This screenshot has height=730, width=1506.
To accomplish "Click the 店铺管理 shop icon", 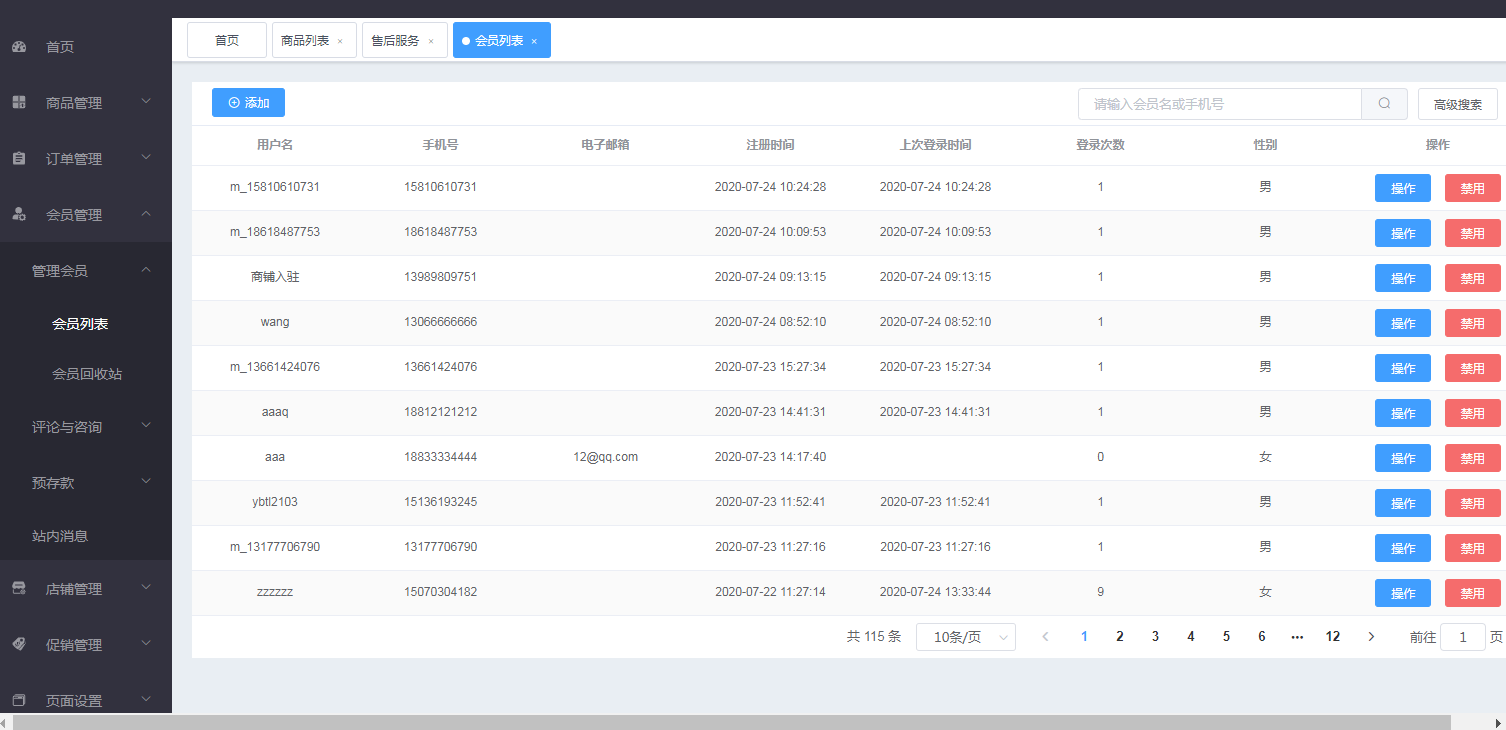I will click(x=19, y=589).
